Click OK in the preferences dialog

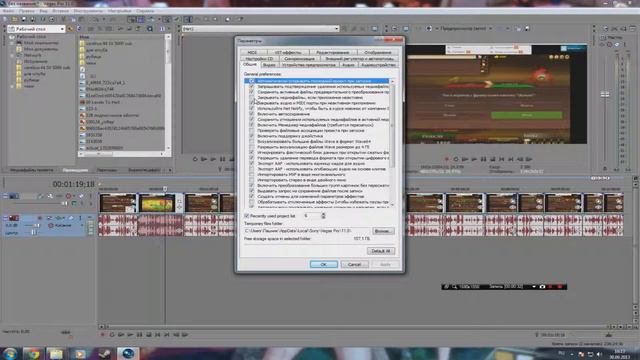tap(324, 264)
